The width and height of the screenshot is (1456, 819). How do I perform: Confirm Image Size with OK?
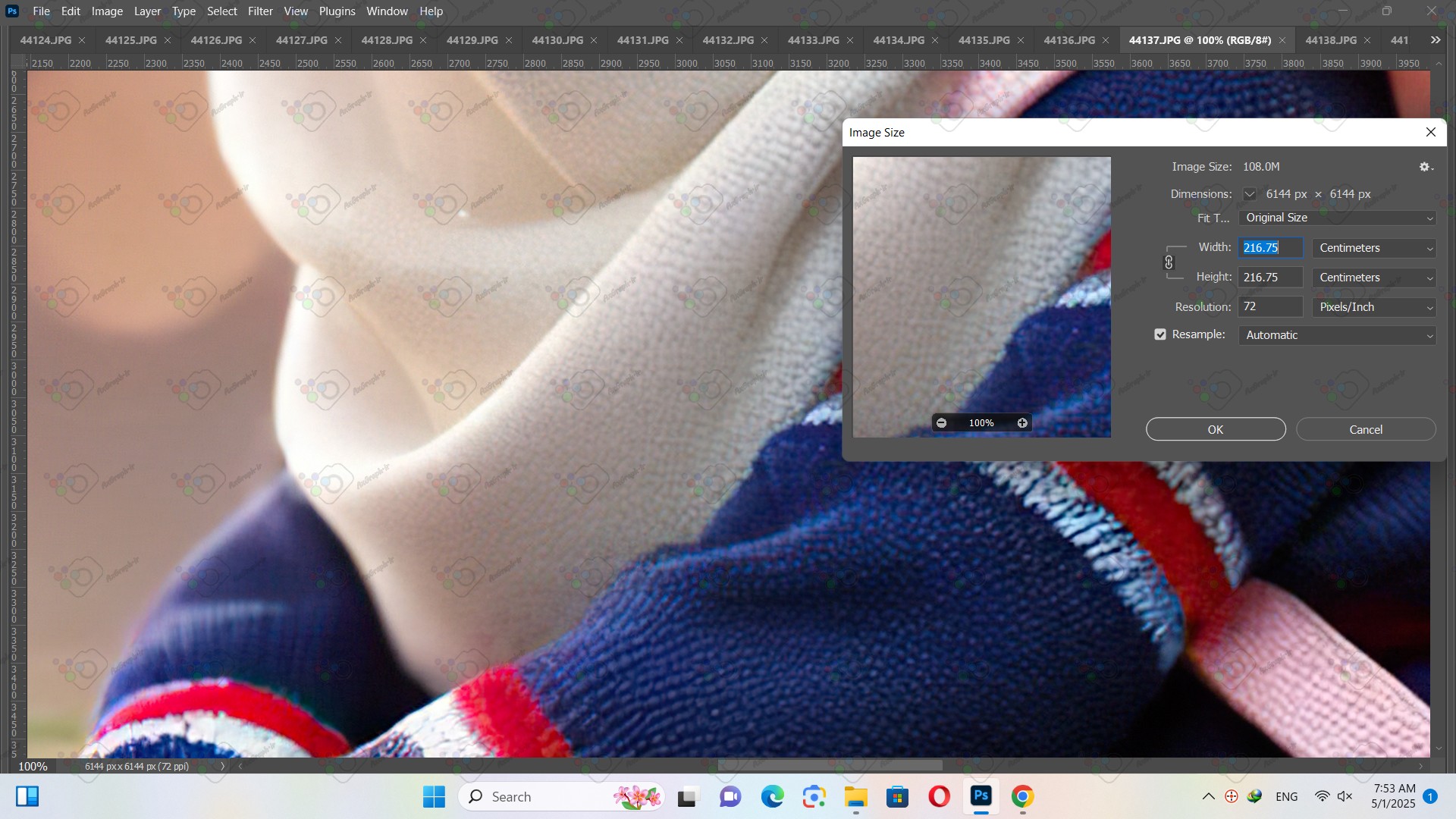tap(1216, 429)
